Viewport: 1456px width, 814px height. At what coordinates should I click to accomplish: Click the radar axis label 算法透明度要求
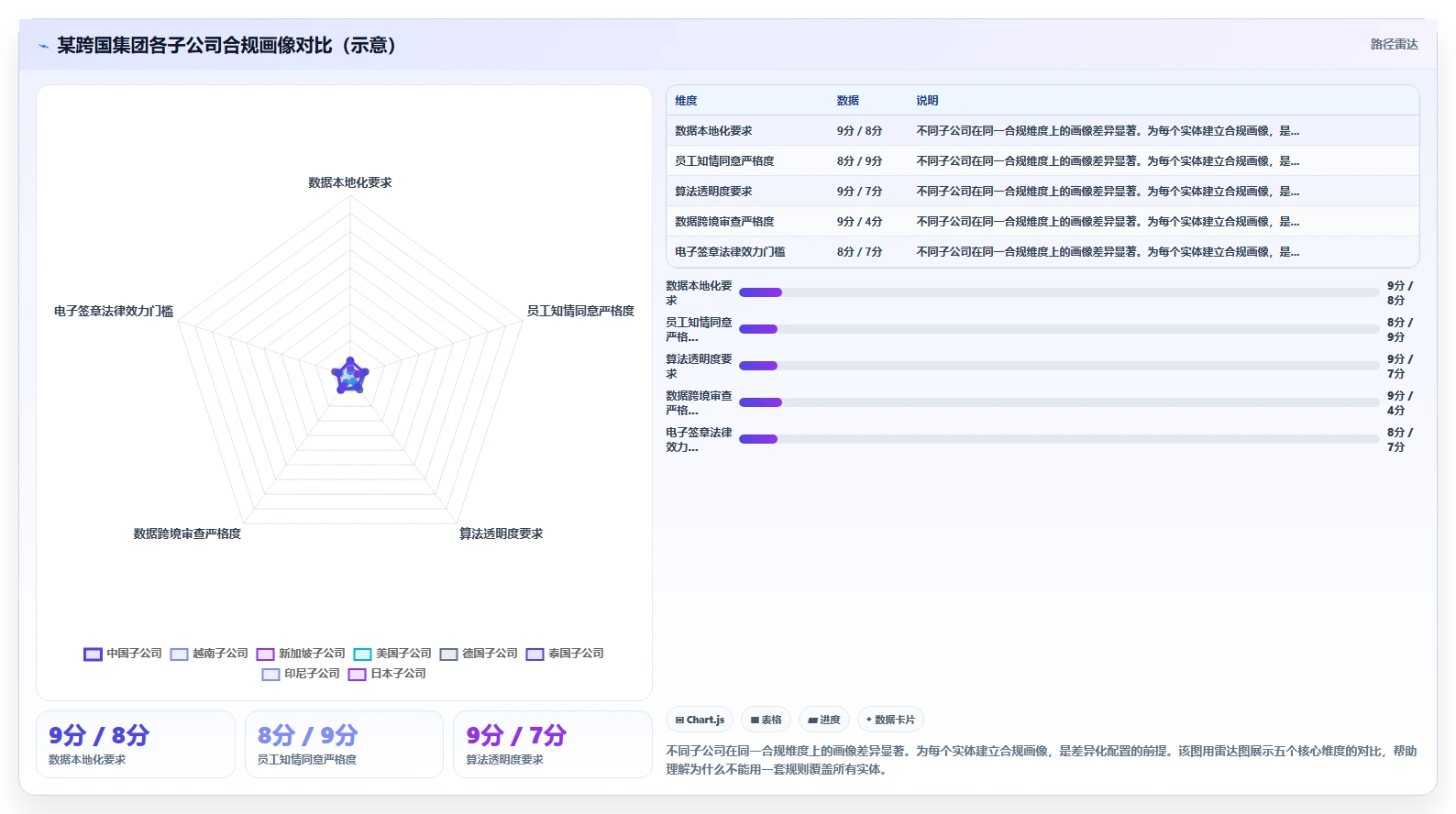click(x=501, y=533)
